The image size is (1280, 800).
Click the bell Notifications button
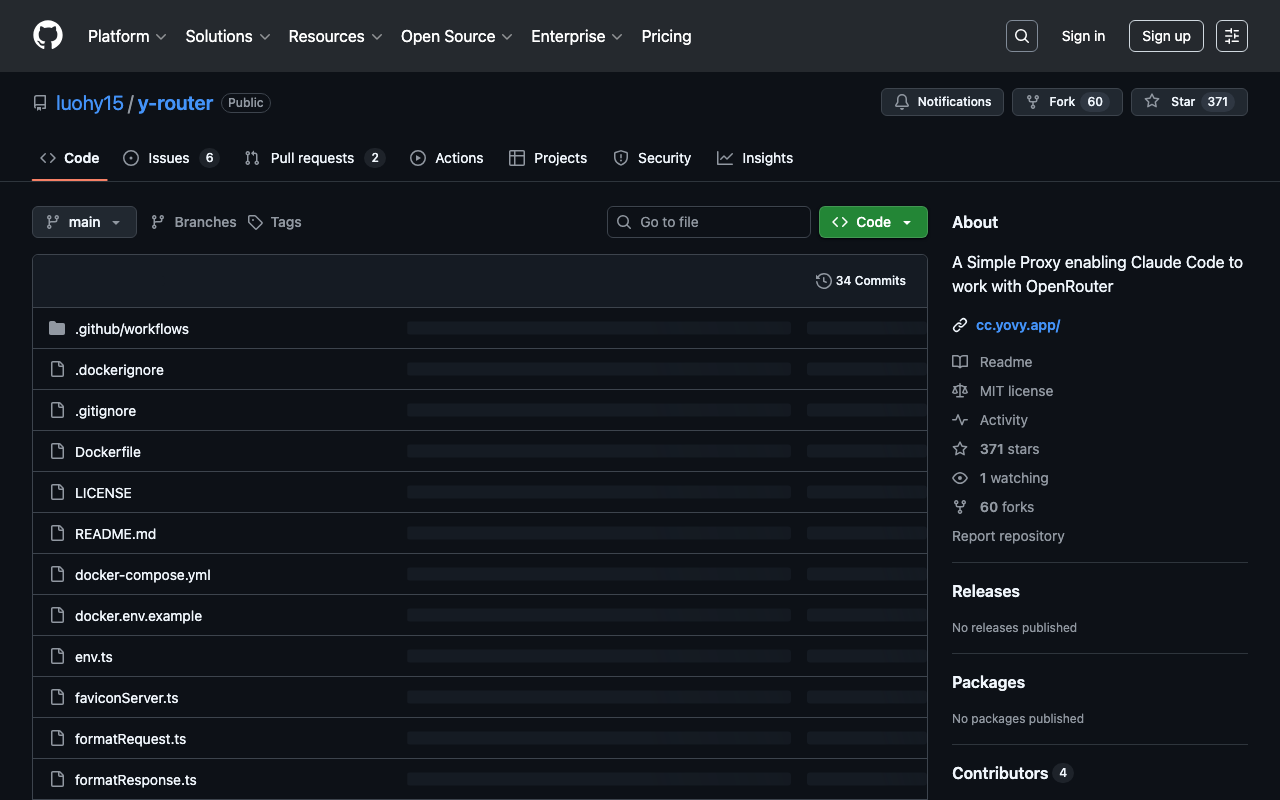pos(942,102)
